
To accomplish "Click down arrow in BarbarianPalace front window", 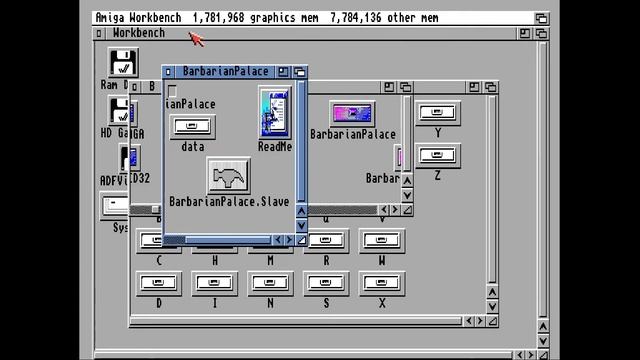I will coord(301,225).
